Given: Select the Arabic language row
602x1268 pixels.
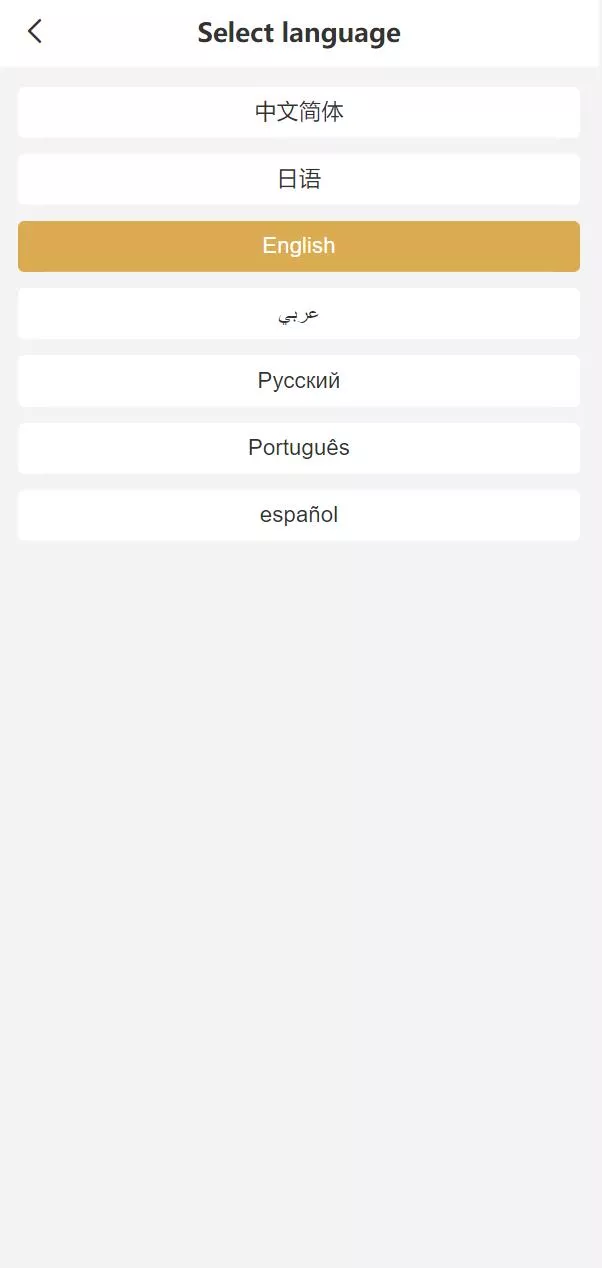Looking at the screenshot, I should 299,314.
